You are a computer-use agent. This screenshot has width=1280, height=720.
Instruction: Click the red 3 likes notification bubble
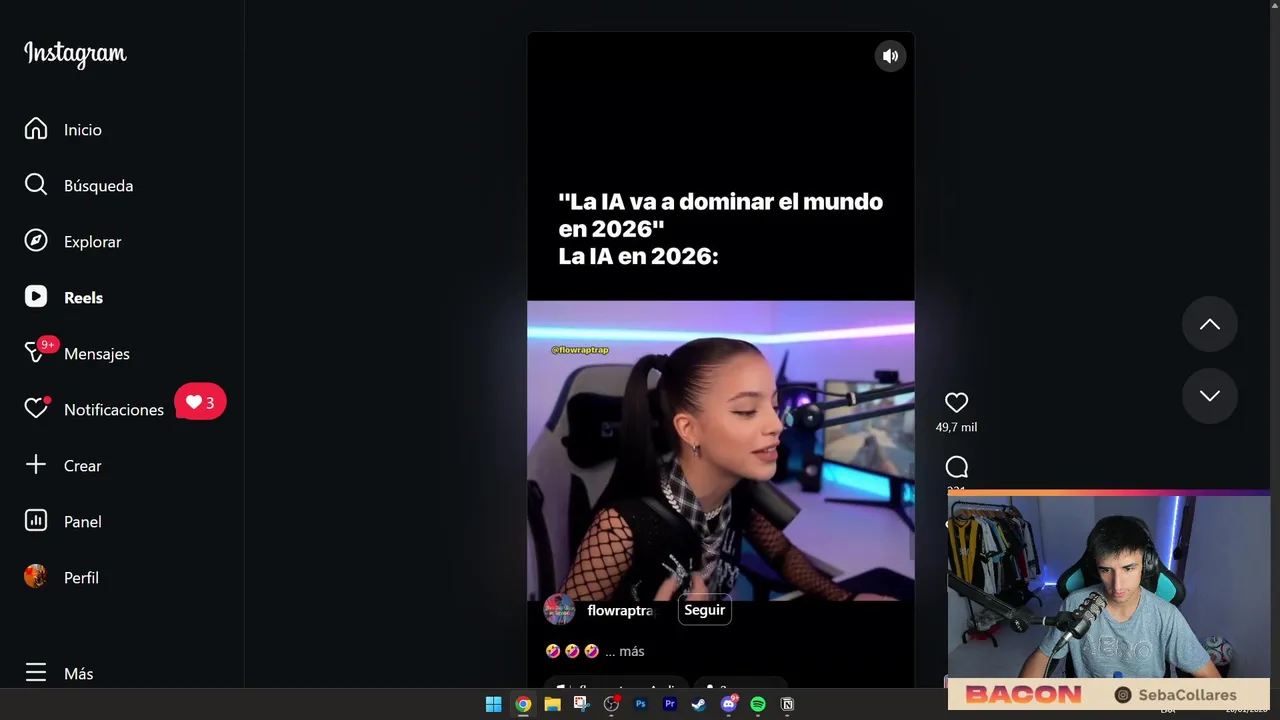[200, 402]
